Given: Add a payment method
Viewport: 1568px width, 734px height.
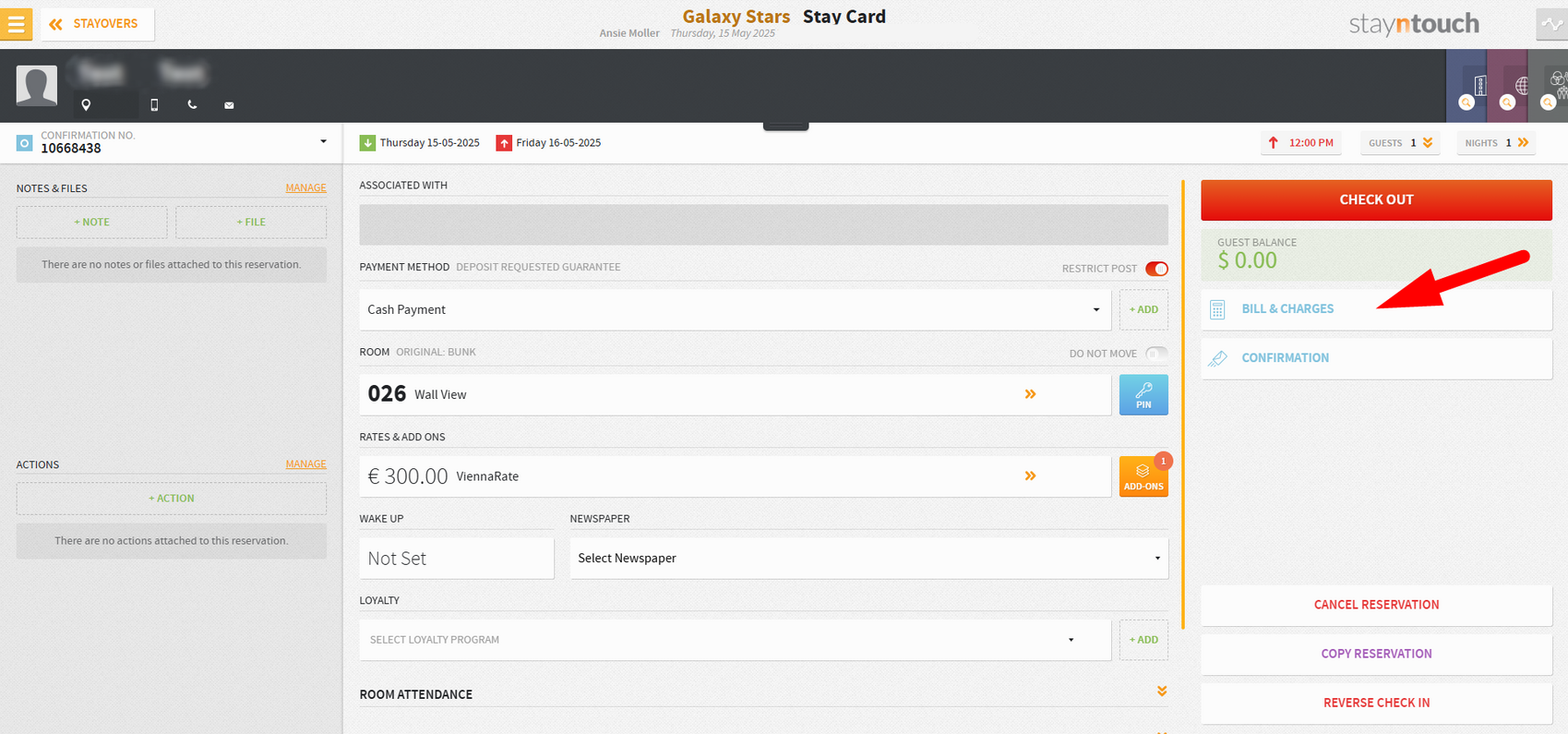Looking at the screenshot, I should (1143, 310).
